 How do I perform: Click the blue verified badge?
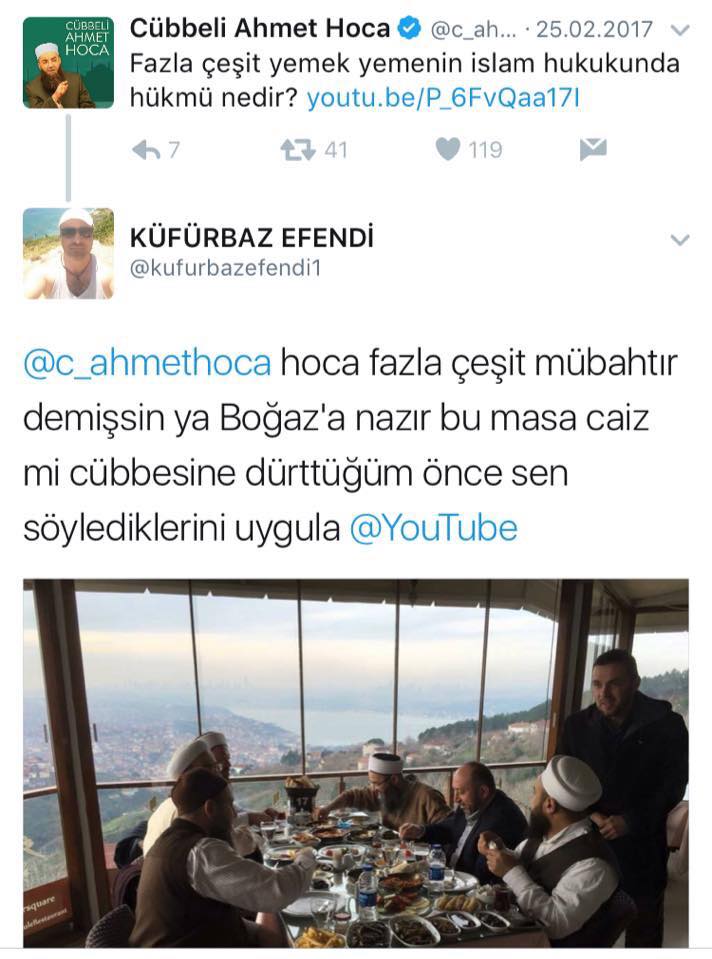(x=410, y=28)
